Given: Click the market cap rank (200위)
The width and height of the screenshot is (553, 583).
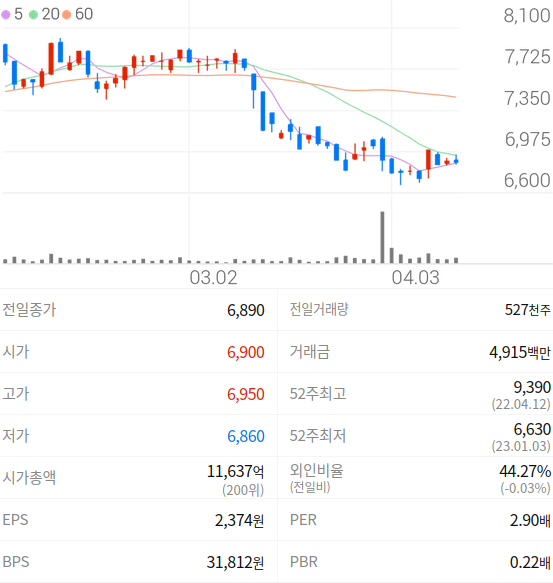Looking at the screenshot, I should coord(243,490).
